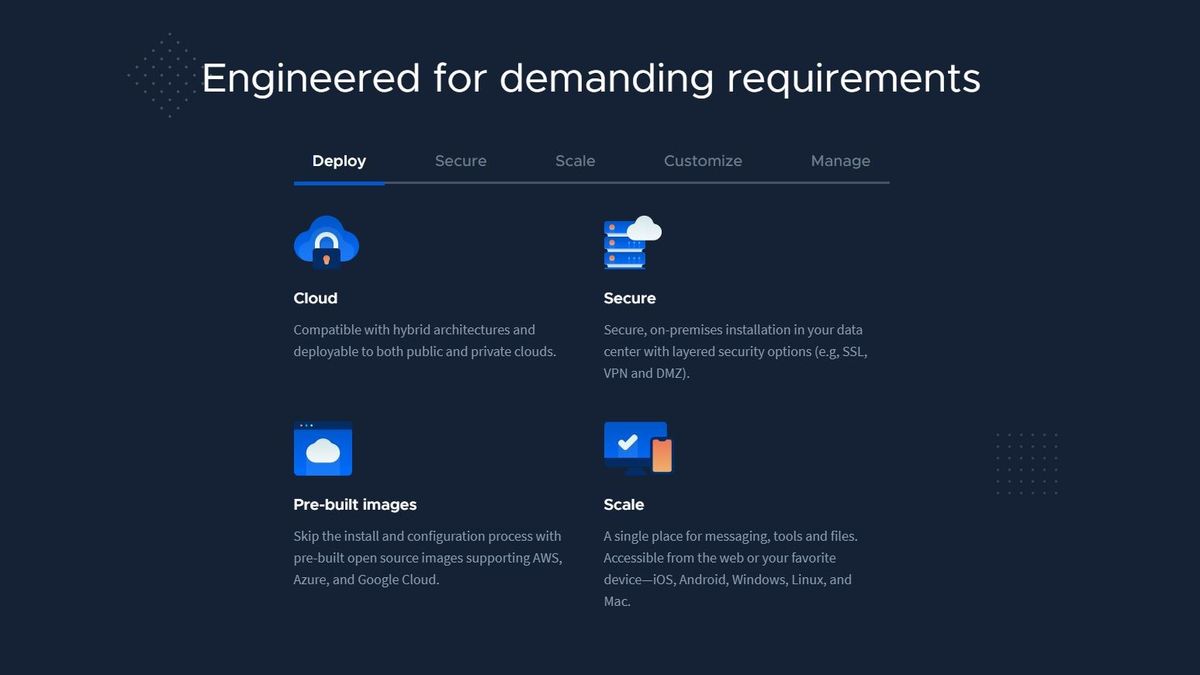Select the Deploy tab
The image size is (1200, 675).
[339, 161]
